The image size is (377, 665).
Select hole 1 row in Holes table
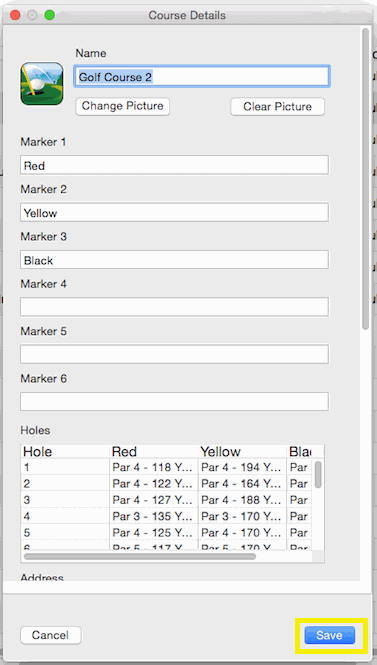click(x=166, y=467)
